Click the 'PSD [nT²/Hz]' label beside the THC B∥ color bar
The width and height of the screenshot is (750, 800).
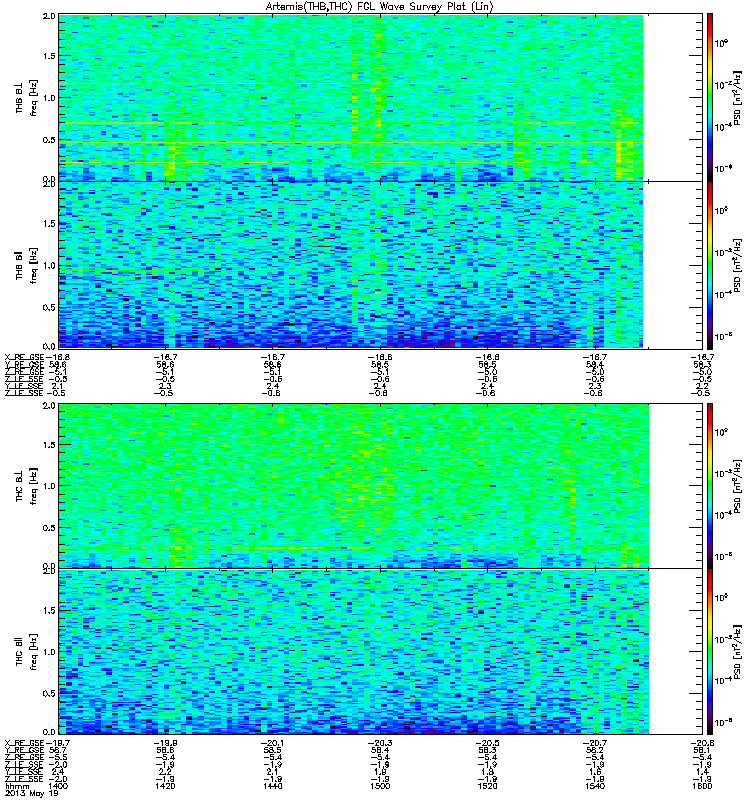pyautogui.click(x=737, y=653)
